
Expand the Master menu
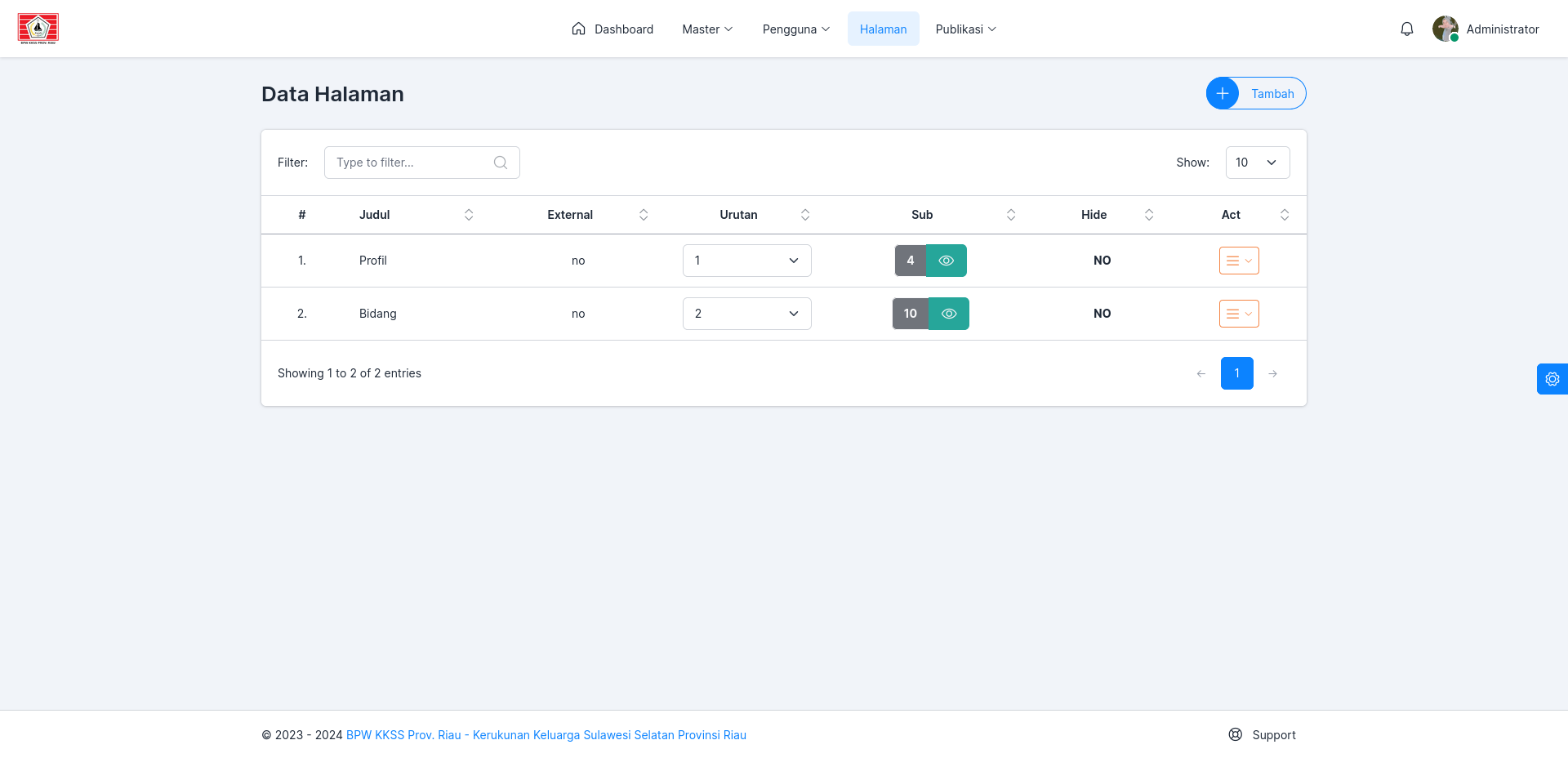707,29
